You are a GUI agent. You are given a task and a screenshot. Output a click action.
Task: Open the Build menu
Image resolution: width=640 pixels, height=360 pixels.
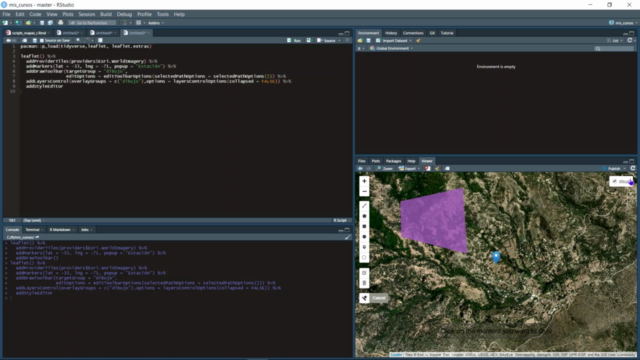[106, 14]
